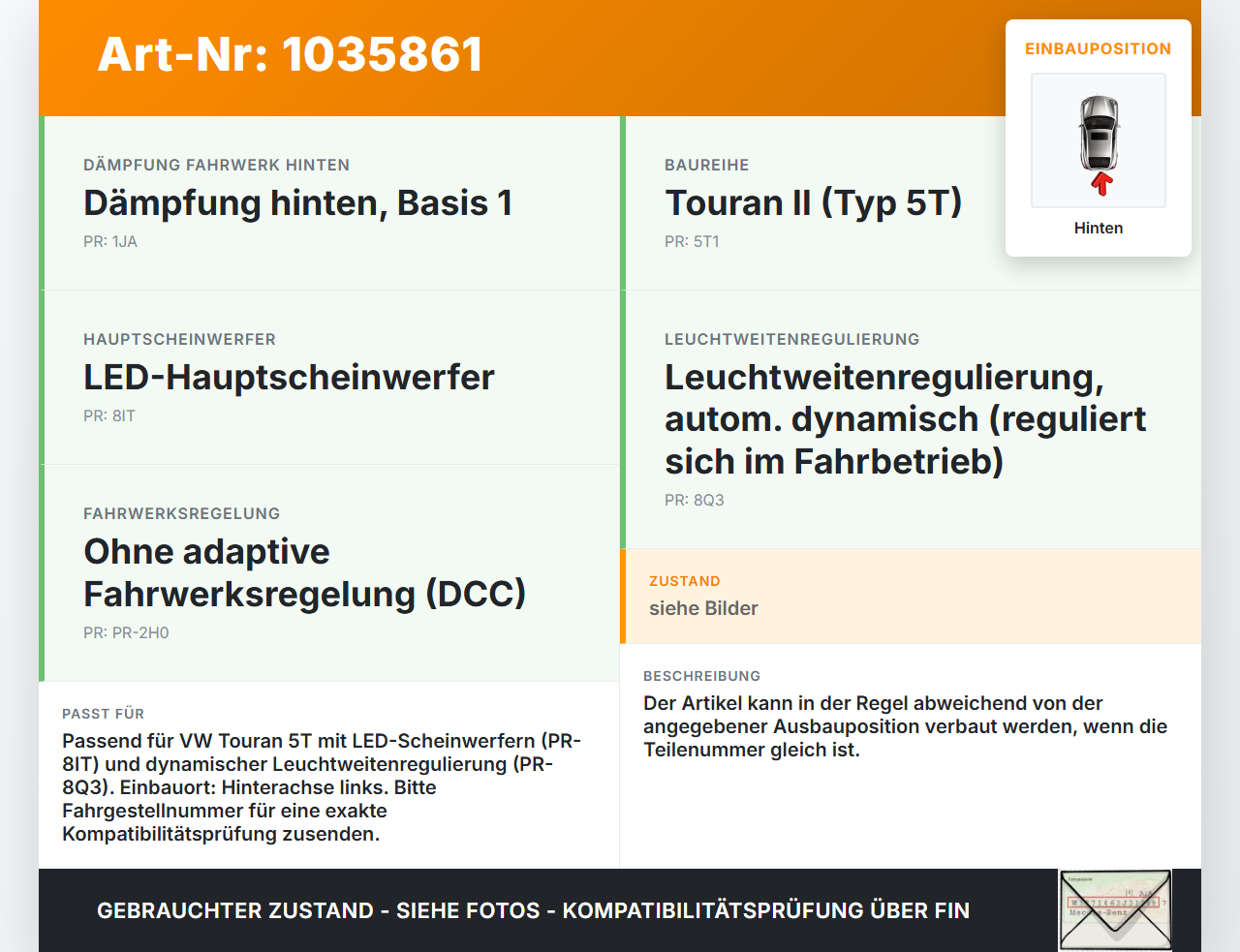Click the FAHRWERKSREGELUNG label

pyautogui.click(x=181, y=513)
